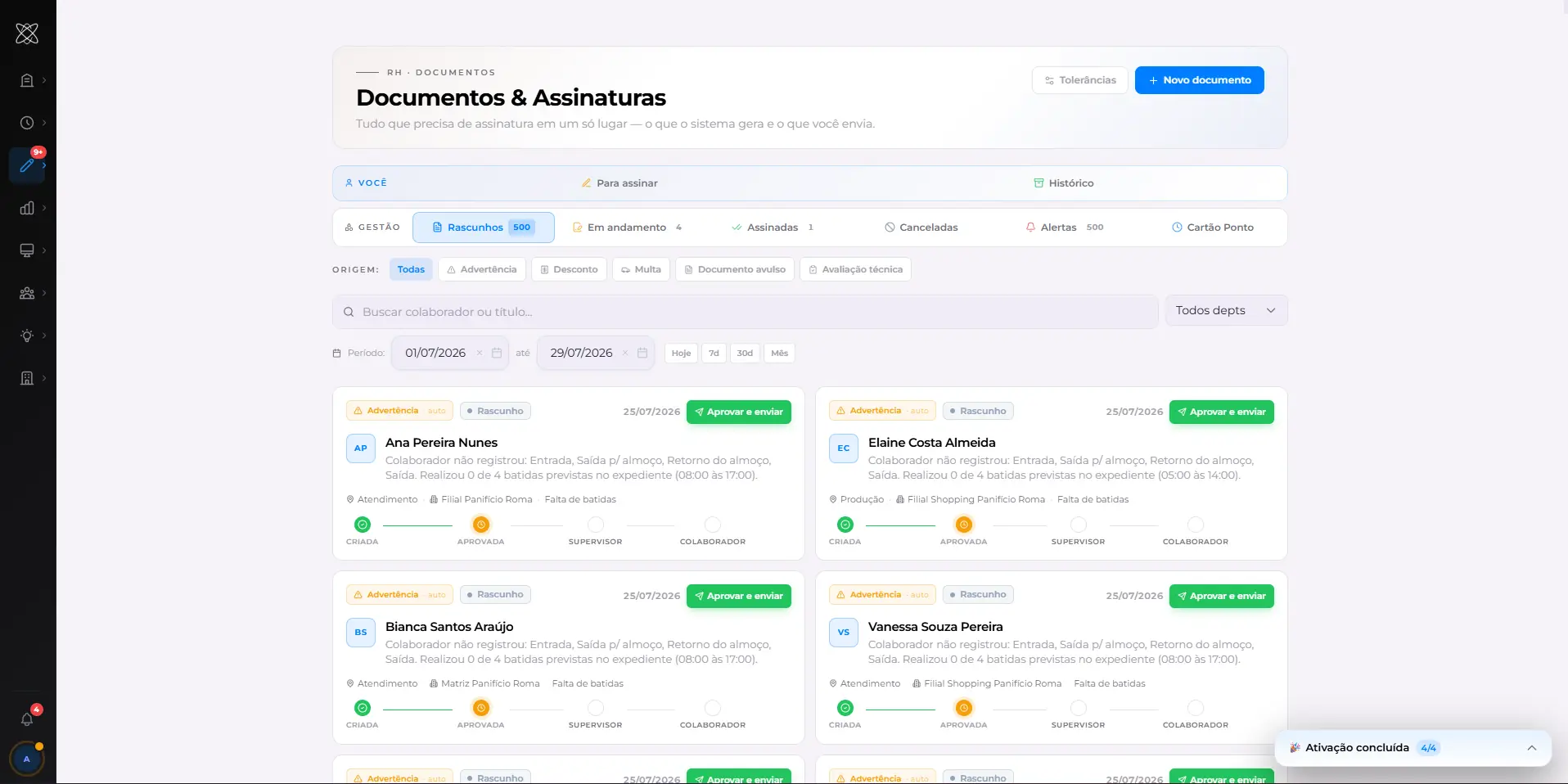Open the Todos depts dropdown

1226,311
